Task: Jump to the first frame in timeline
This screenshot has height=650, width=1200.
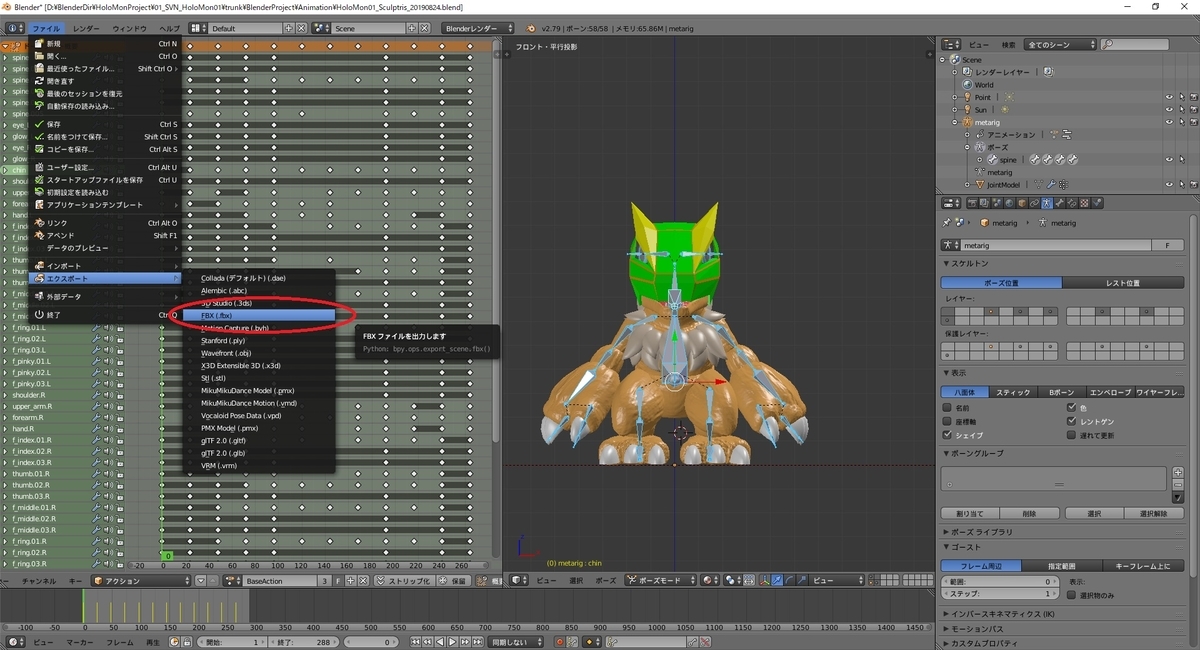Action: pos(414,641)
